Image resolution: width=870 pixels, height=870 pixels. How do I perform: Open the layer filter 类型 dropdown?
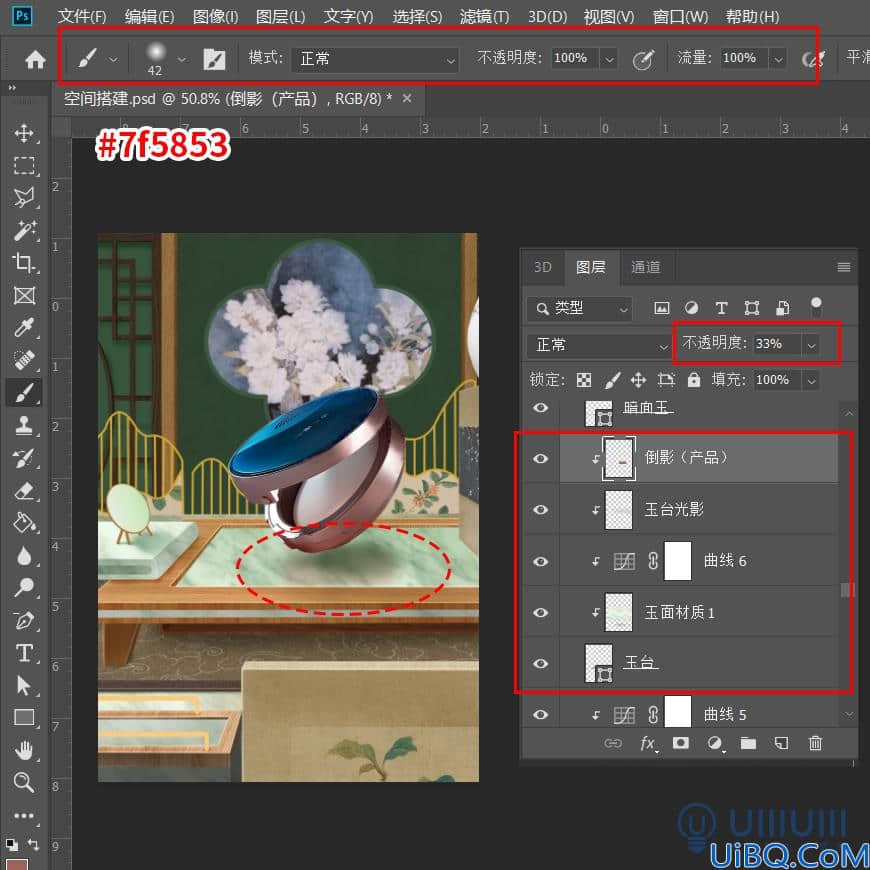tap(579, 308)
